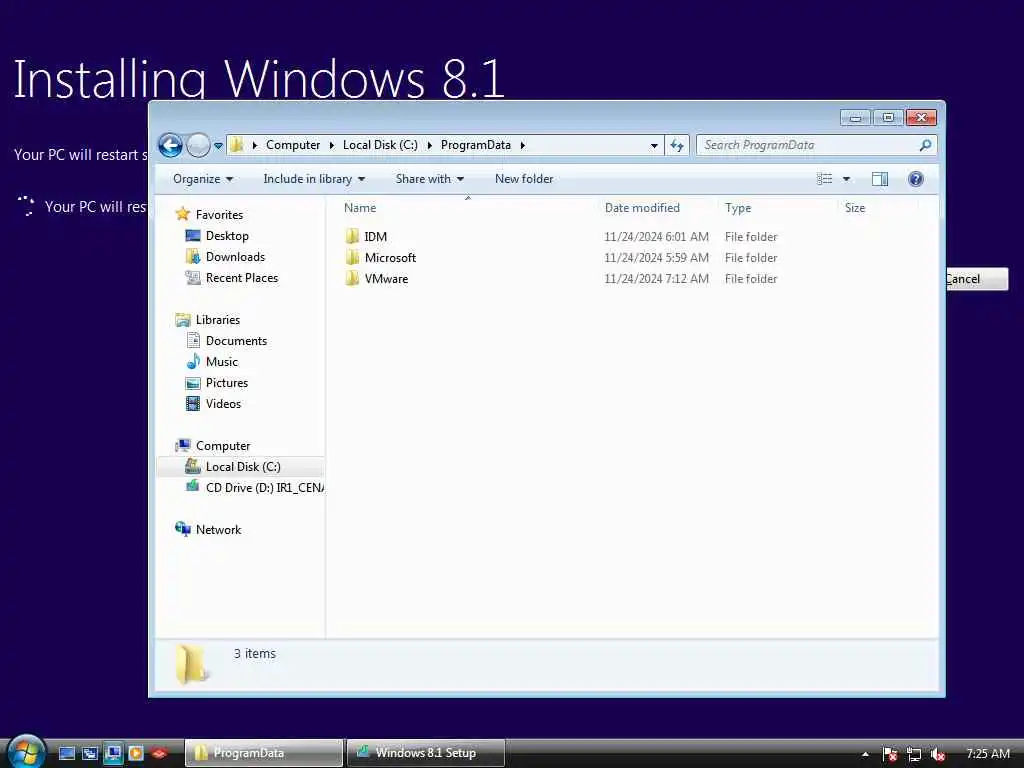Sort by Type column header

738,208
